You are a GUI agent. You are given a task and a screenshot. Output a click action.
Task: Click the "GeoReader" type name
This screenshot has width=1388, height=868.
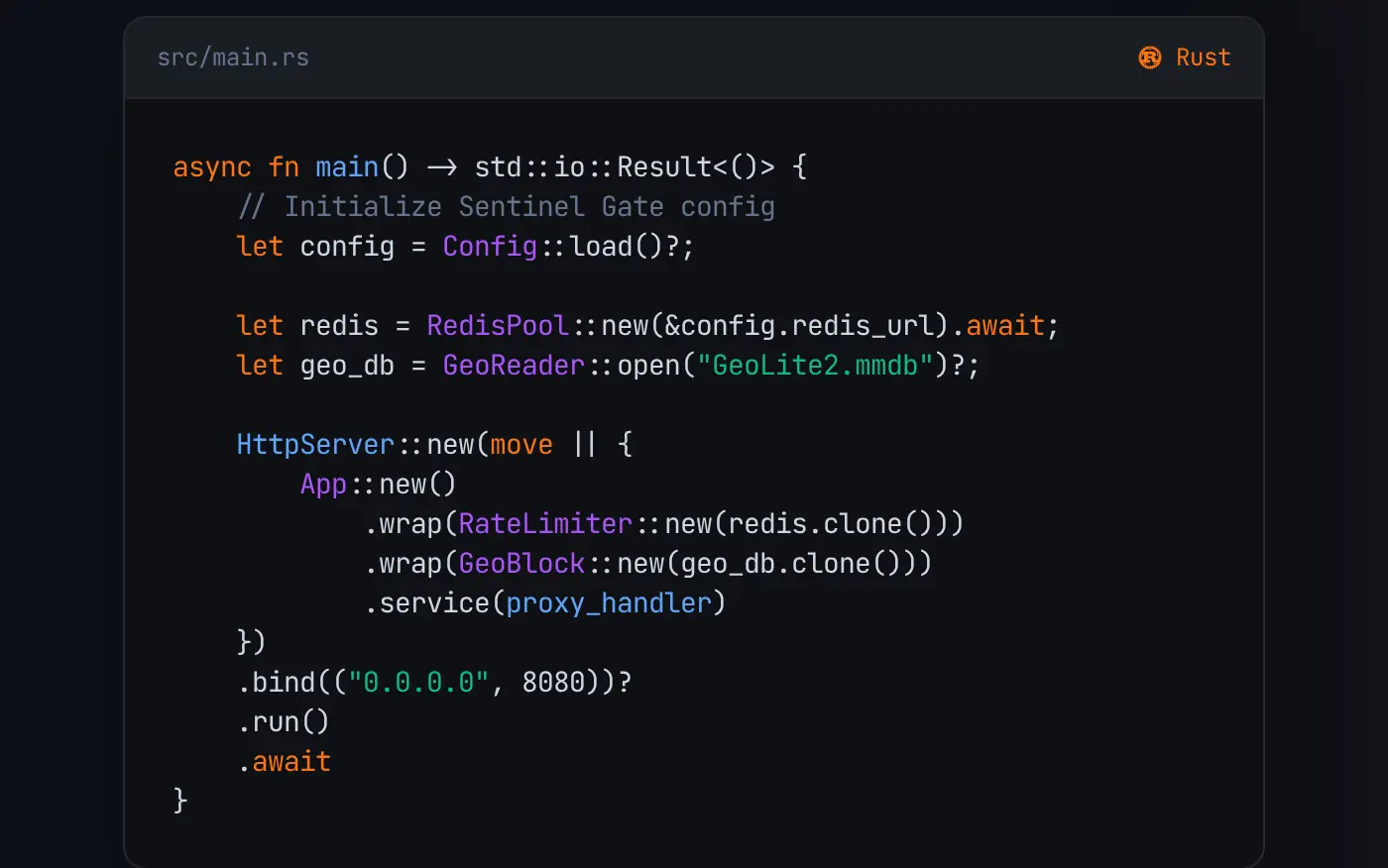pos(514,365)
